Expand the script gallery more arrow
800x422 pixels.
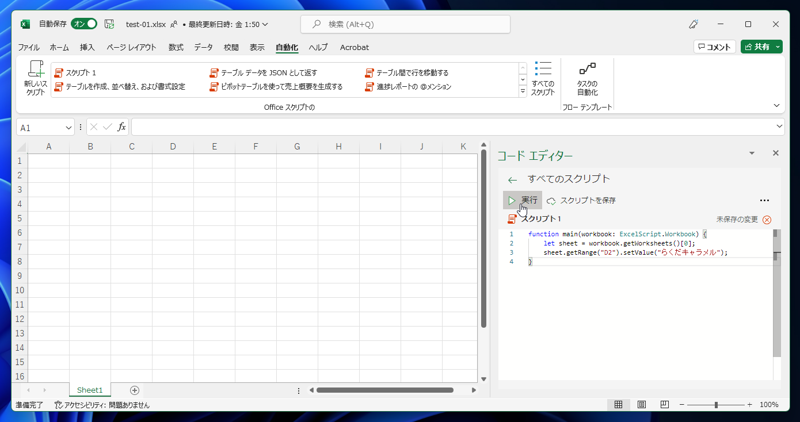click(522, 92)
